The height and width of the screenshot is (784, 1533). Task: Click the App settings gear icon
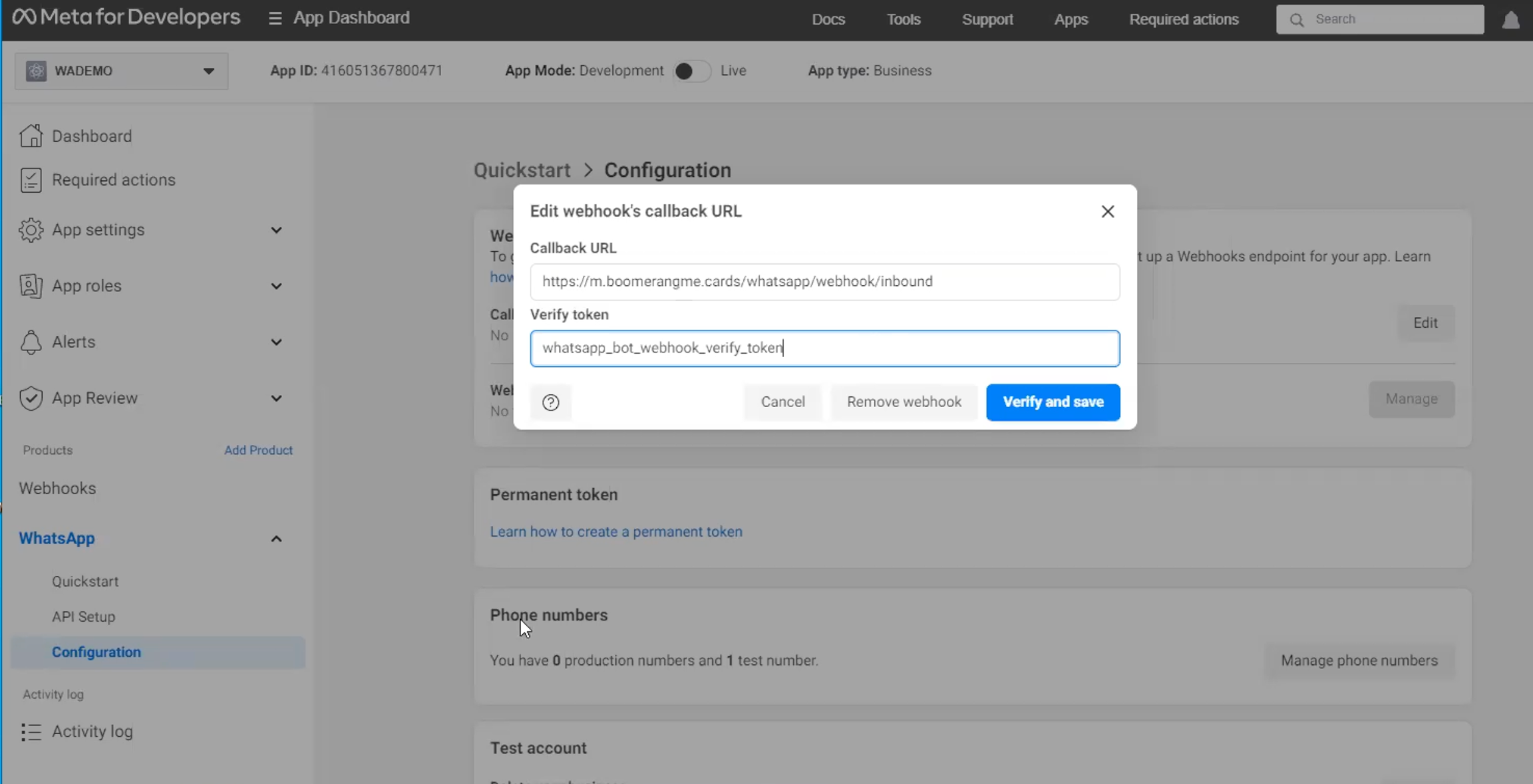point(31,229)
